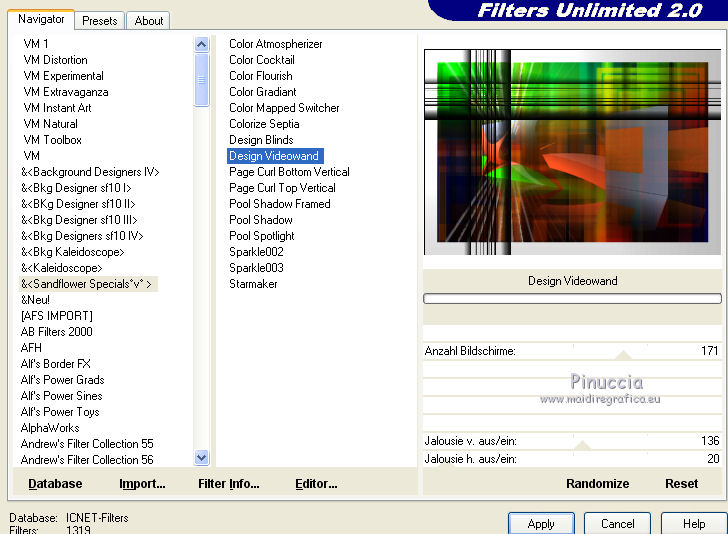
Task: Select AB Filters 2000 category
Action: (x=56, y=332)
